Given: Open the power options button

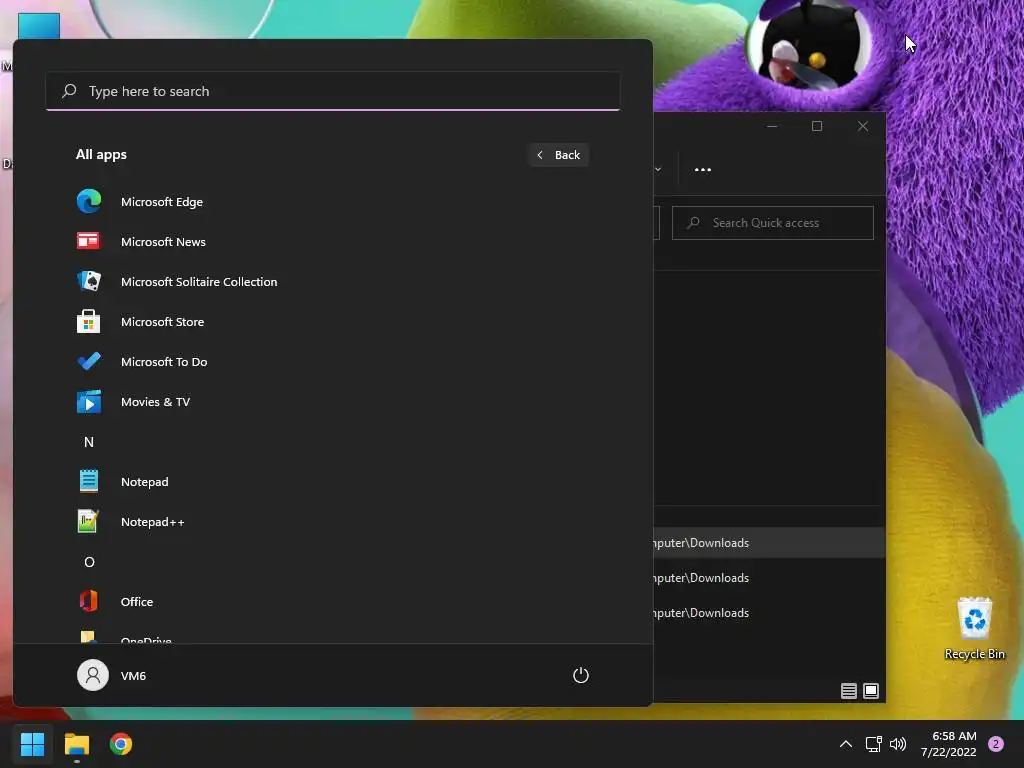Looking at the screenshot, I should point(581,675).
